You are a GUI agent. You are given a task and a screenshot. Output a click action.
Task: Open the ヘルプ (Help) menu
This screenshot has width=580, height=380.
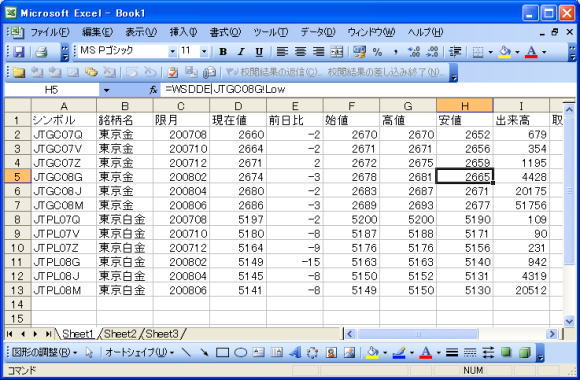pos(425,32)
